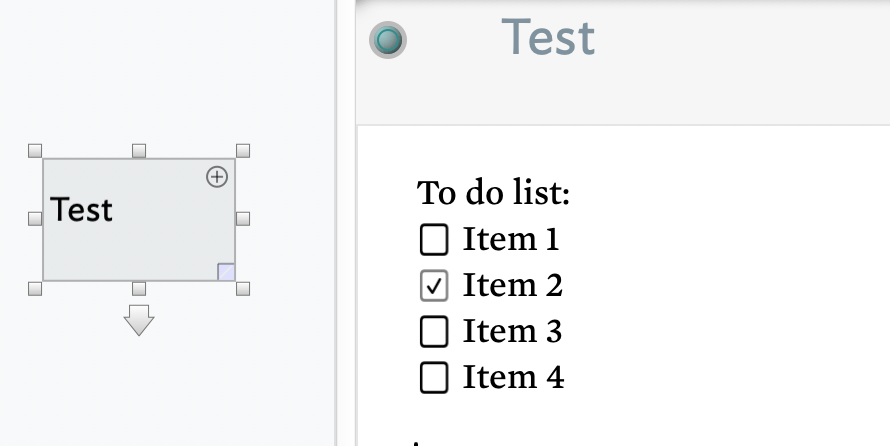Viewport: 890px width, 446px height.
Task: Click the bottom-right handle of the Test note
Action: coord(243,289)
